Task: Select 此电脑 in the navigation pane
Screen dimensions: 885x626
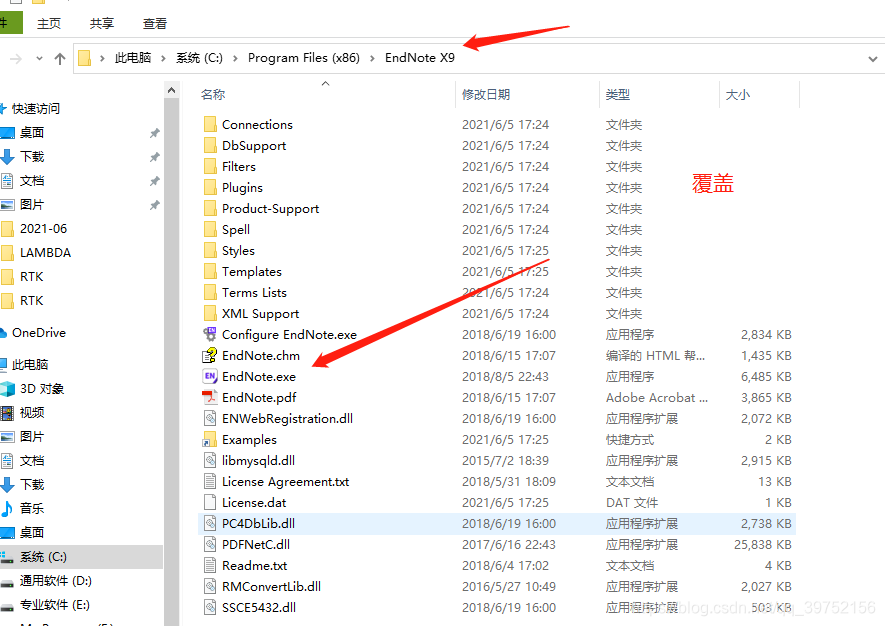Action: coord(30,365)
